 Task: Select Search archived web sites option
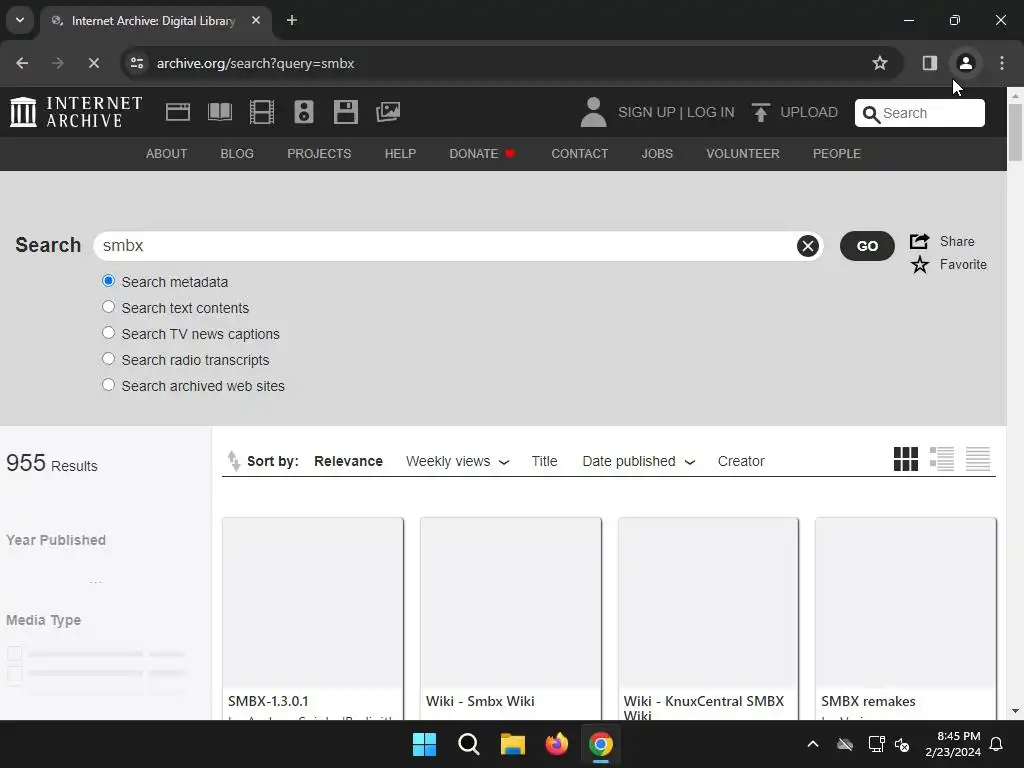(108, 385)
